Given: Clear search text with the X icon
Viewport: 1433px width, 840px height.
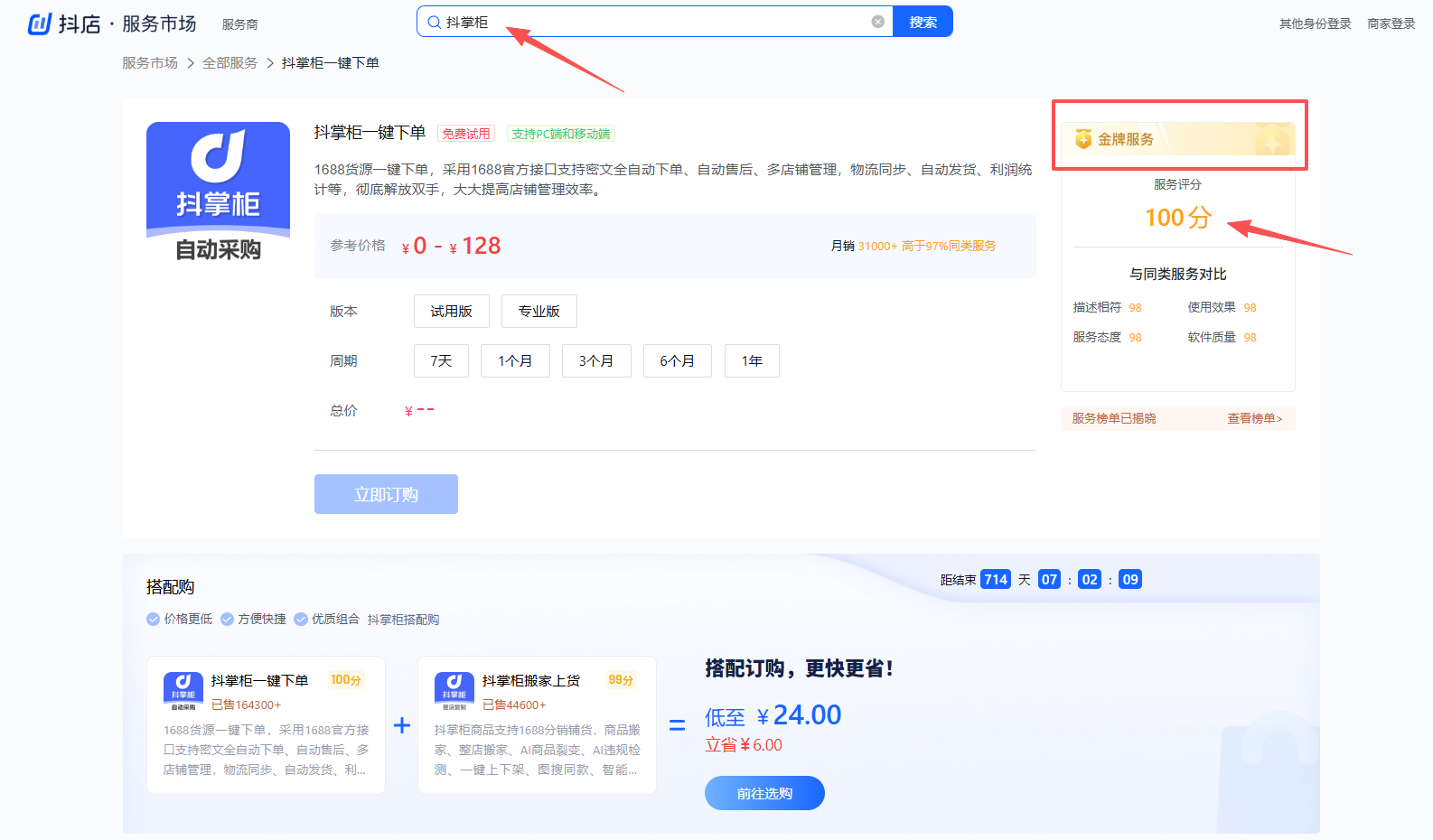Looking at the screenshot, I should pyautogui.click(x=877, y=22).
